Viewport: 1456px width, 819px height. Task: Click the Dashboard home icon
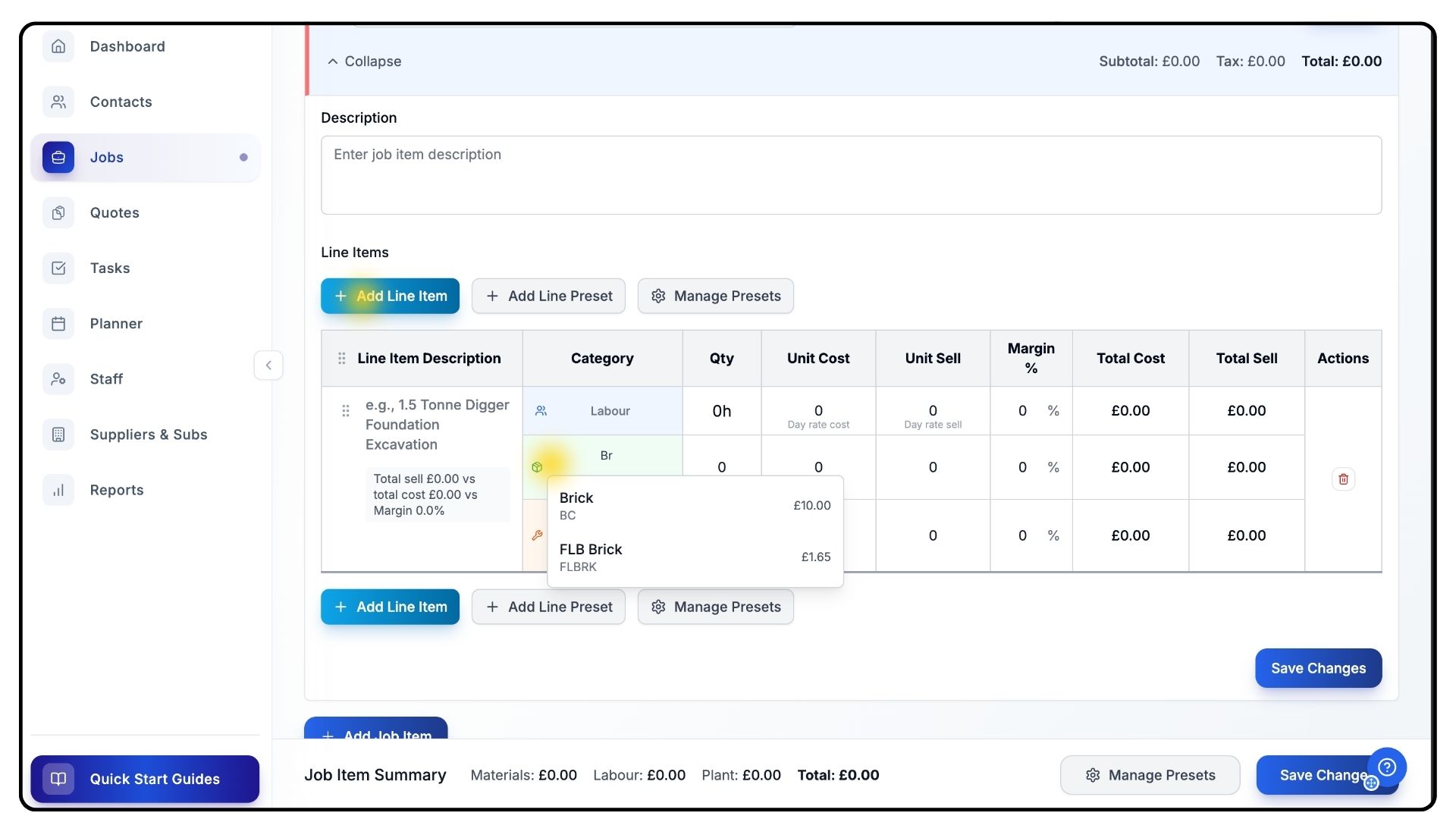pyautogui.click(x=58, y=46)
